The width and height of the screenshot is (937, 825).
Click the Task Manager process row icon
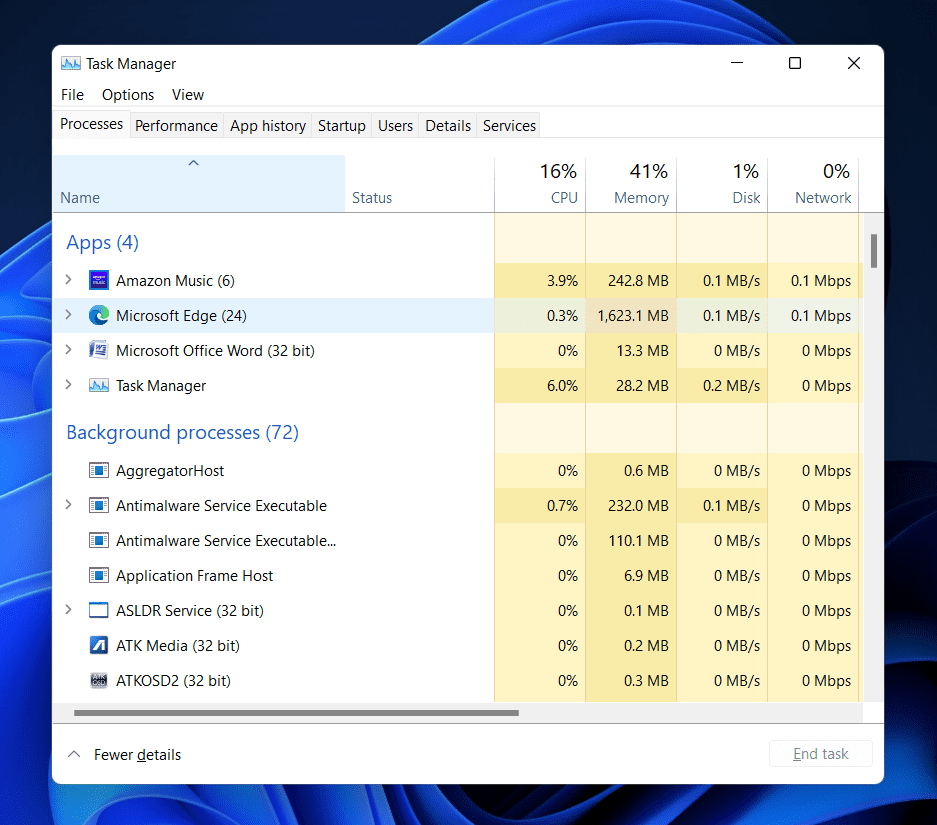pyautogui.click(x=99, y=386)
